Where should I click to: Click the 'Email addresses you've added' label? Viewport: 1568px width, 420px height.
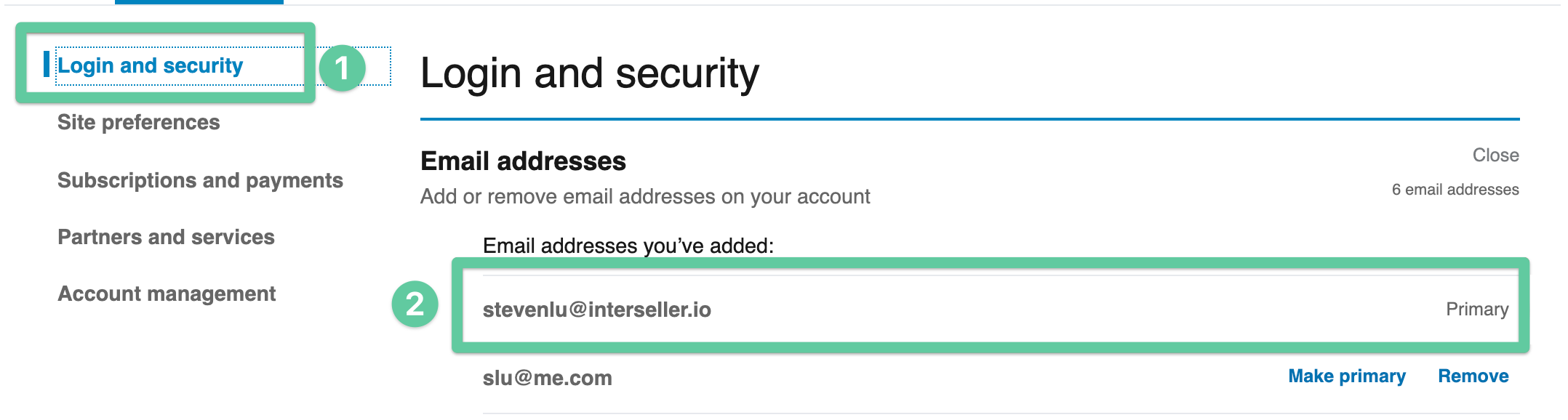tap(628, 246)
